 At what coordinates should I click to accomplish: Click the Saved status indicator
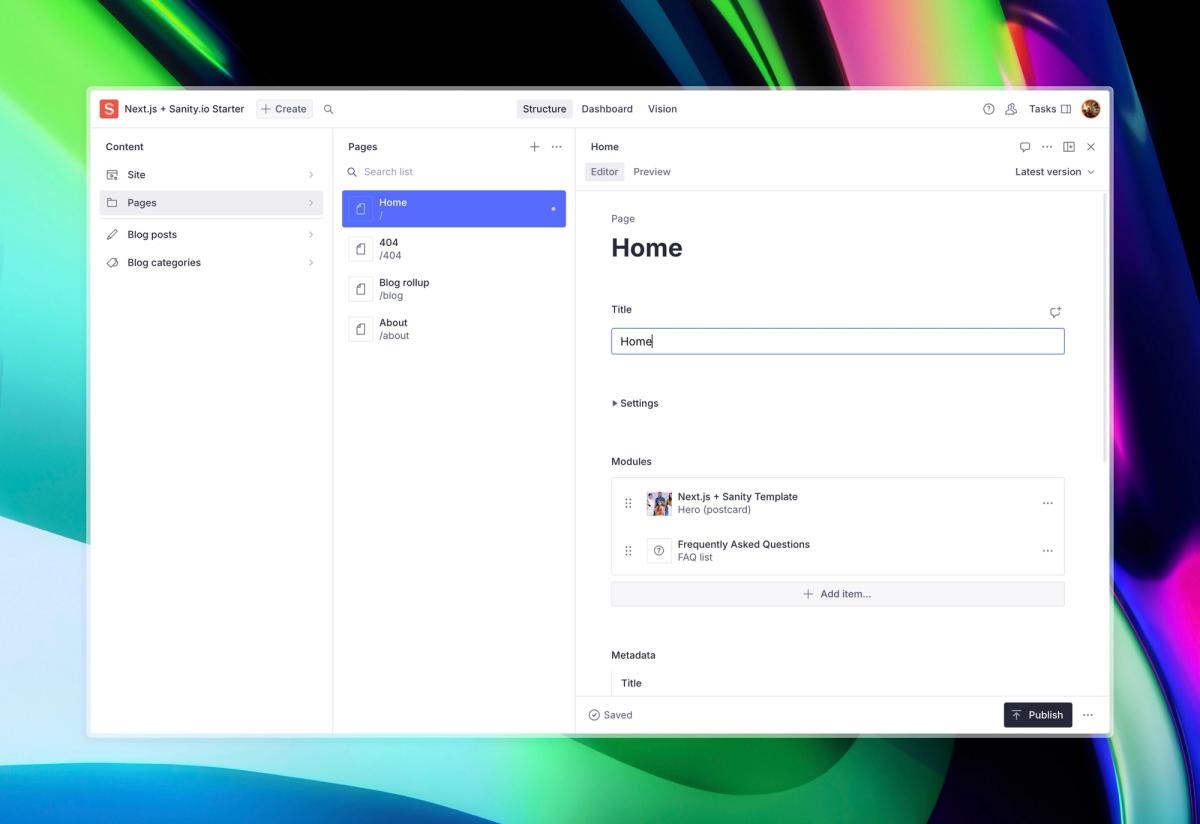pos(611,715)
